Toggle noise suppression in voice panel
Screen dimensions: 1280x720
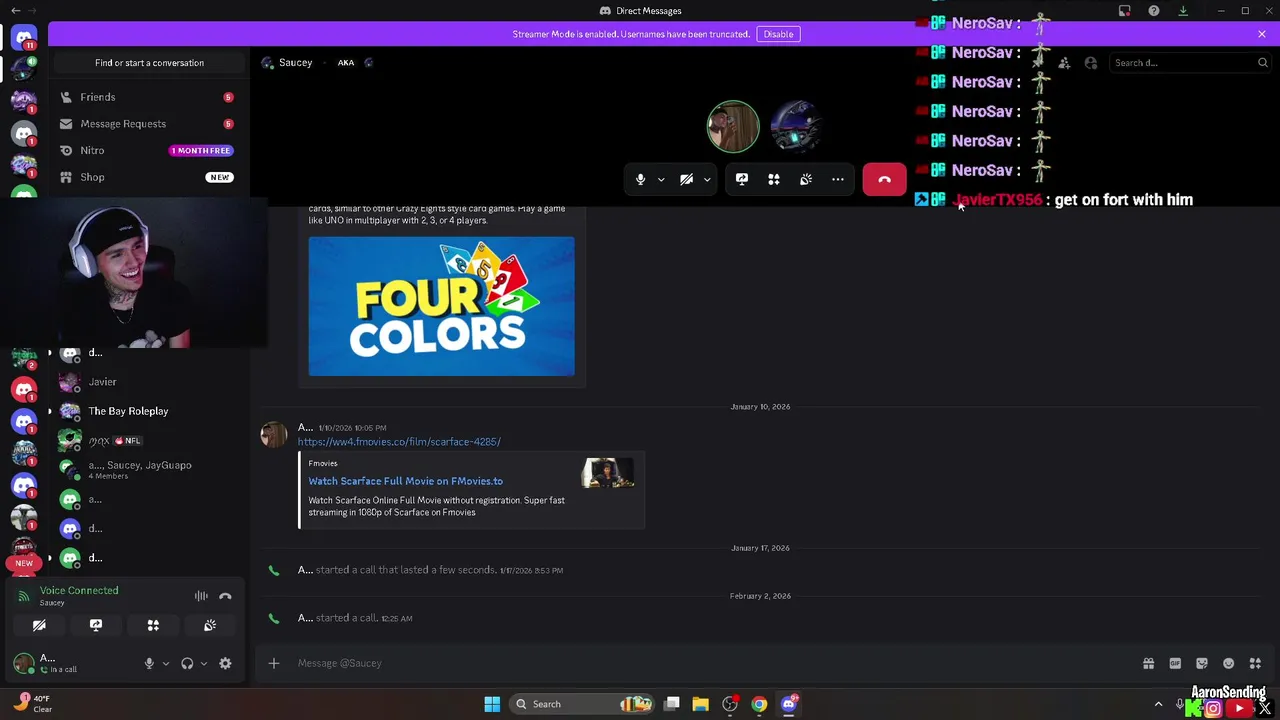(201, 596)
